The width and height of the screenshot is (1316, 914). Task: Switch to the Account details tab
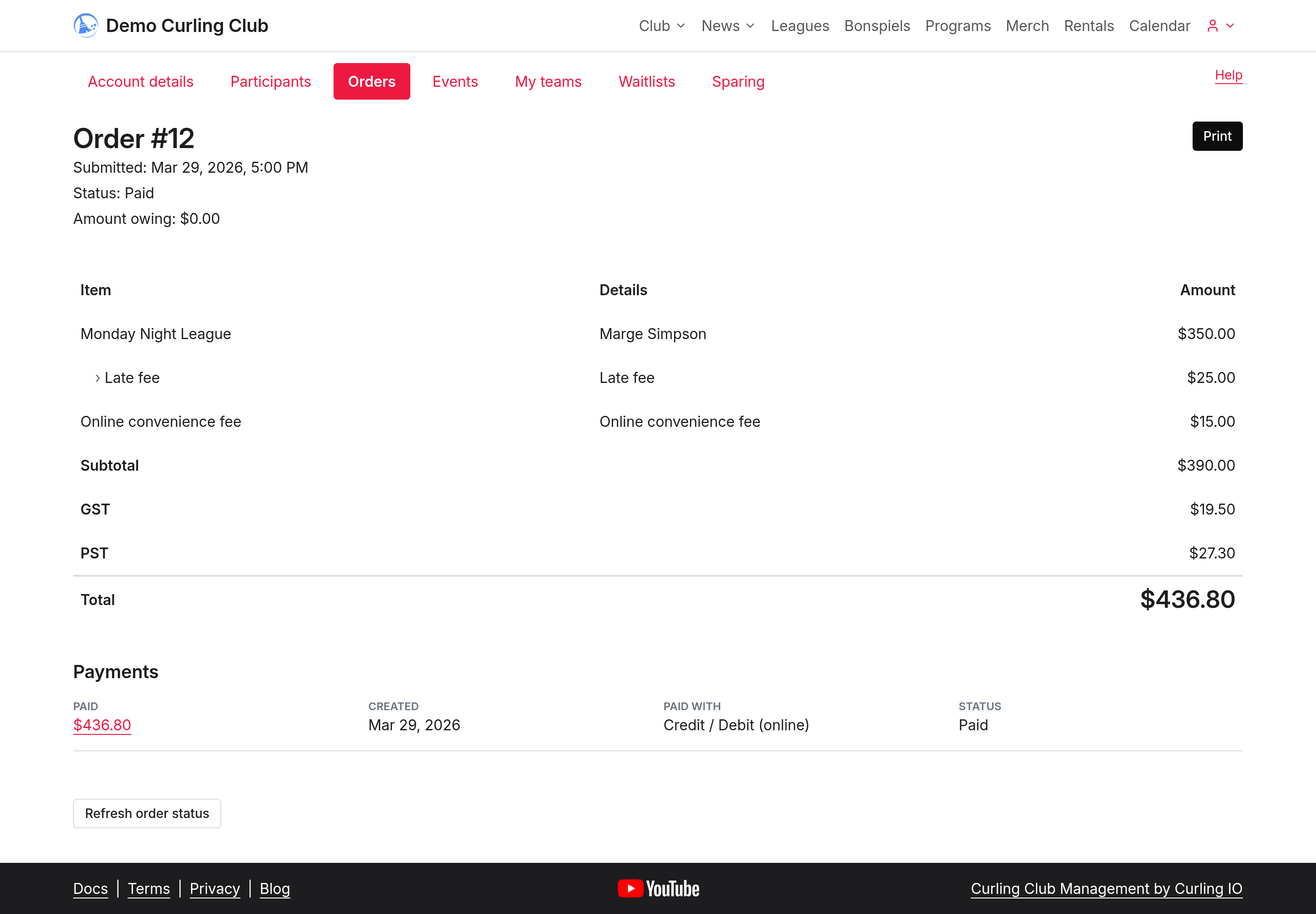[140, 81]
